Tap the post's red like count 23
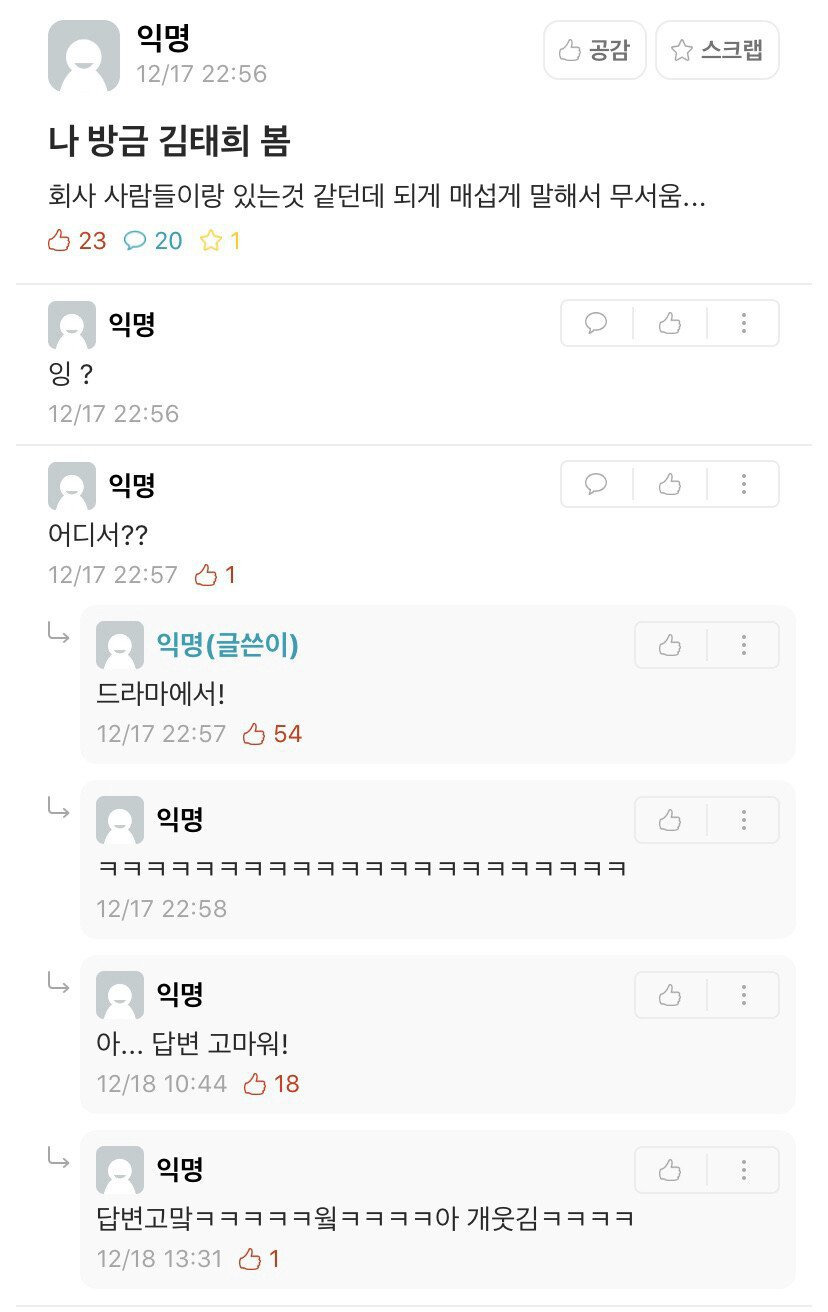Viewport: 828px width, 1312px height. [x=77, y=241]
